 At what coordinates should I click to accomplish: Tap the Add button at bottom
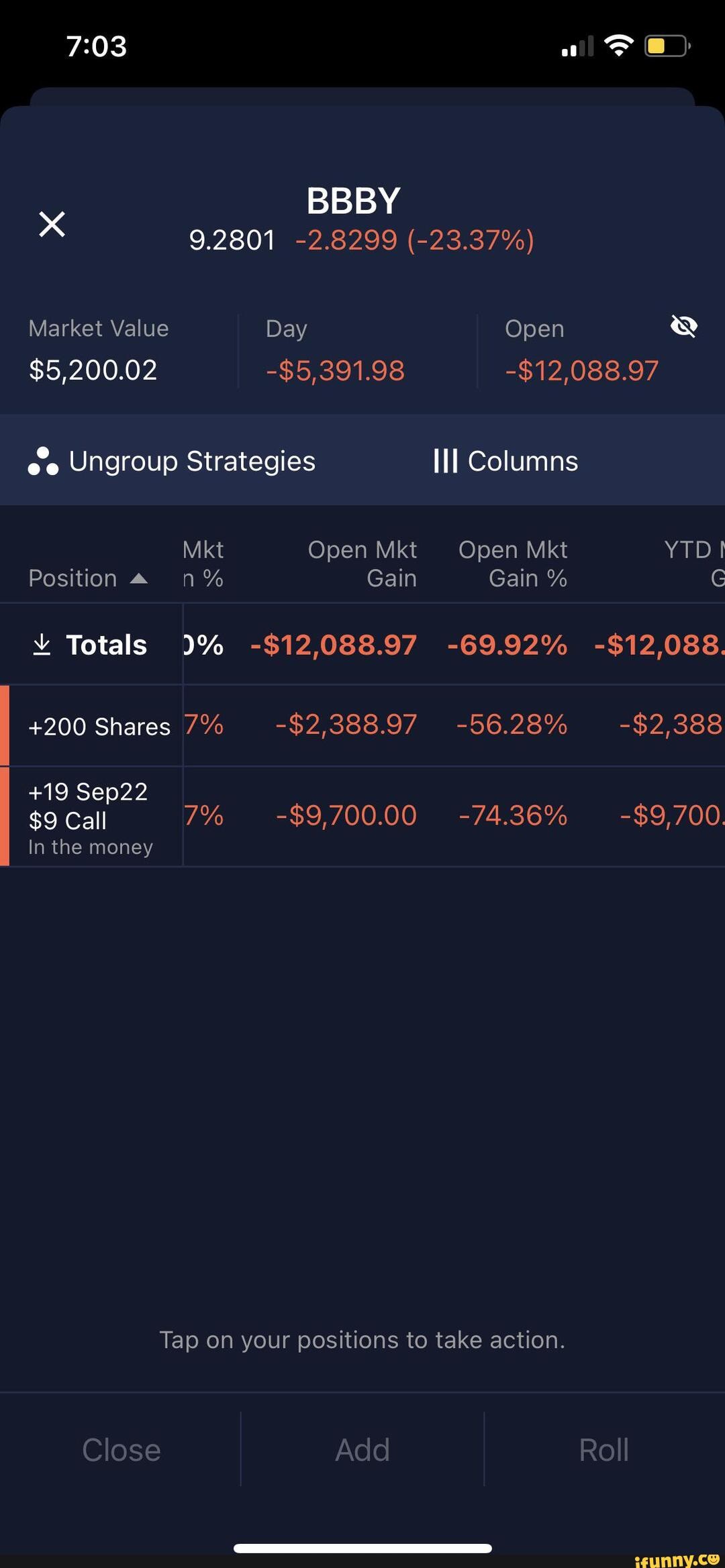coord(362,1450)
